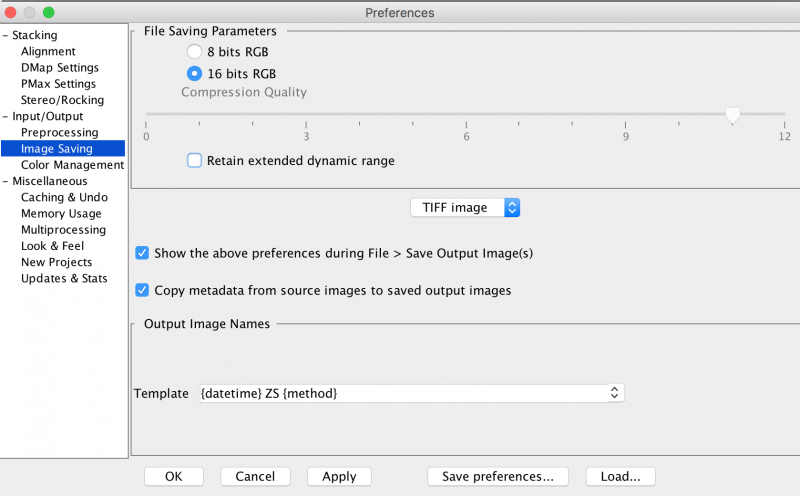This screenshot has width=800, height=496.
Task: Select the 16 bits RGB option
Action: (194, 73)
